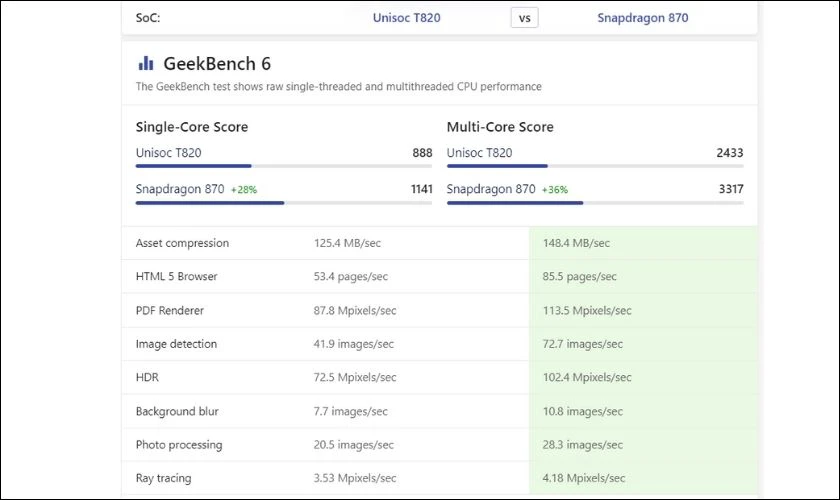Click the GeekBench 6 bar chart icon
The width and height of the screenshot is (840, 500).
tap(146, 63)
